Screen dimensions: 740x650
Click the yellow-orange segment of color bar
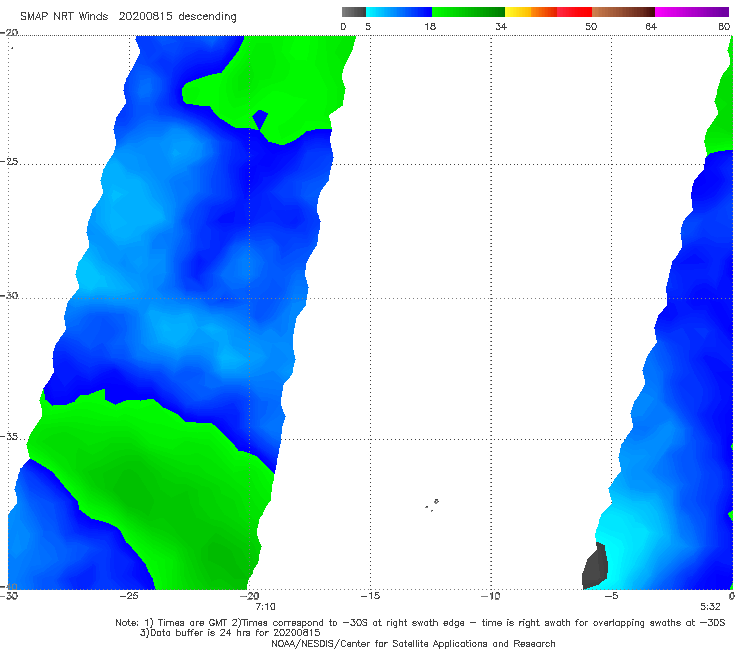[x=531, y=12]
